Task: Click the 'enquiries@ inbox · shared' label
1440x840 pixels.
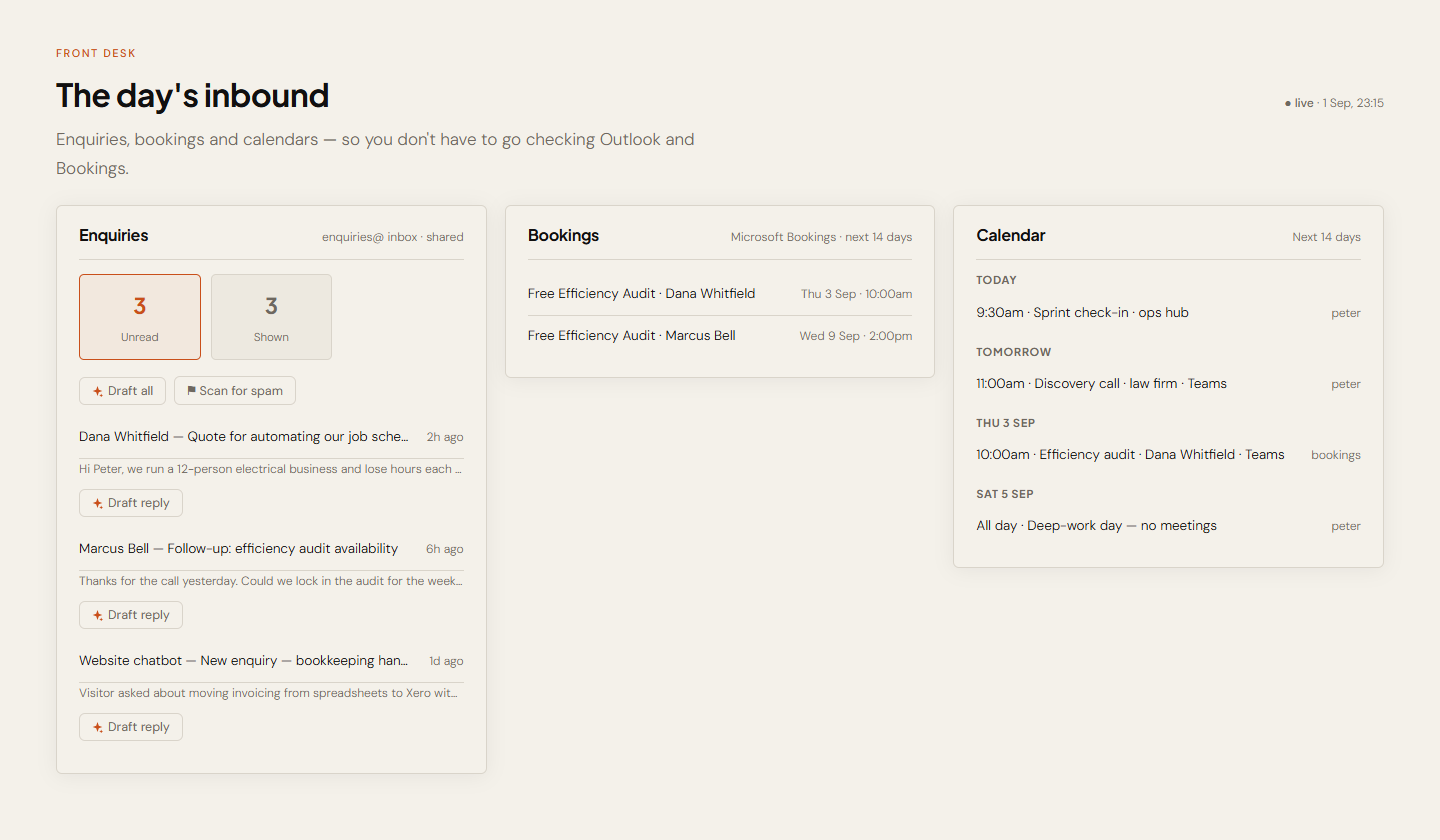Action: 393,237
